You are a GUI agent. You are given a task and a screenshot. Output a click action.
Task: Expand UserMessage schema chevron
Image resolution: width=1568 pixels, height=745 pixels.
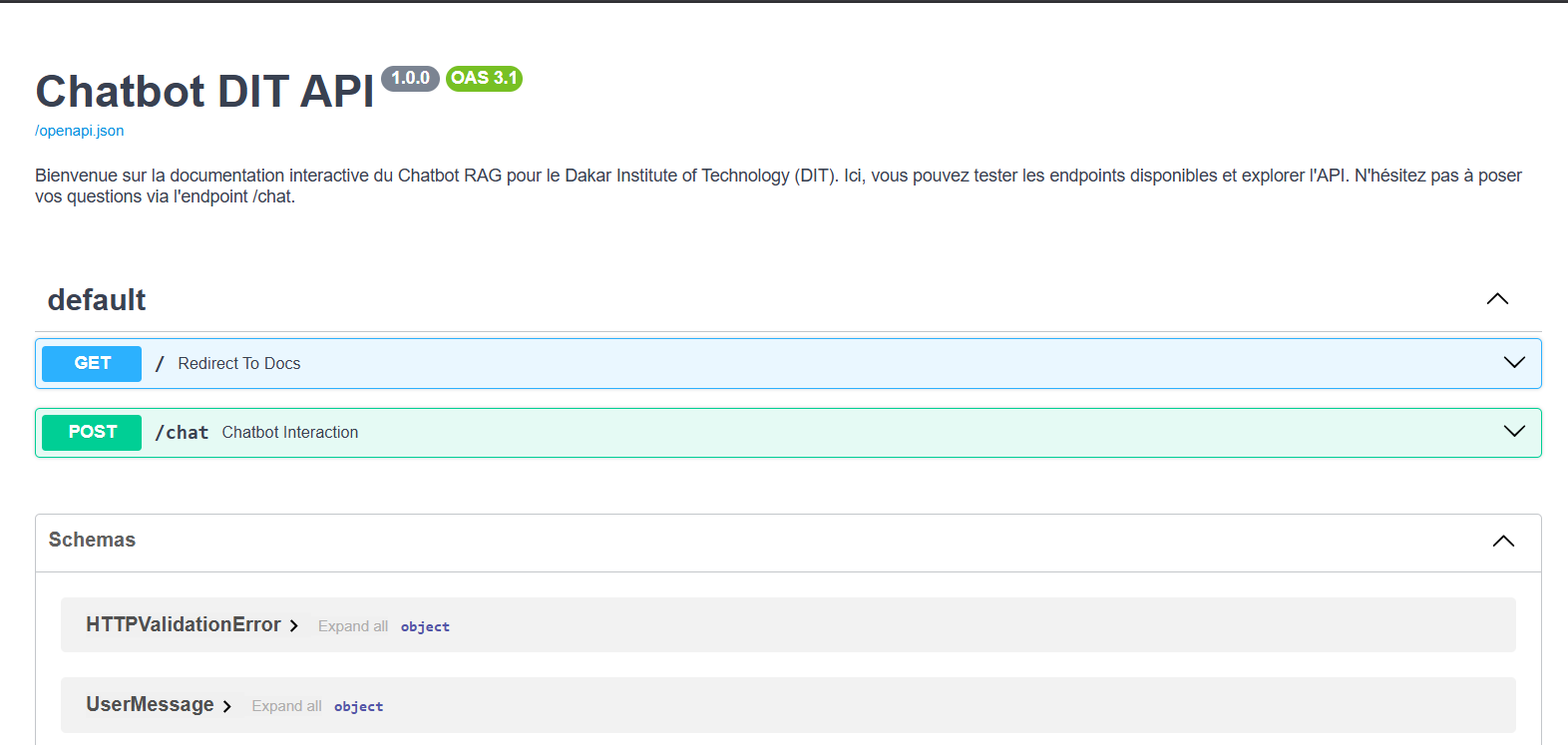(227, 706)
